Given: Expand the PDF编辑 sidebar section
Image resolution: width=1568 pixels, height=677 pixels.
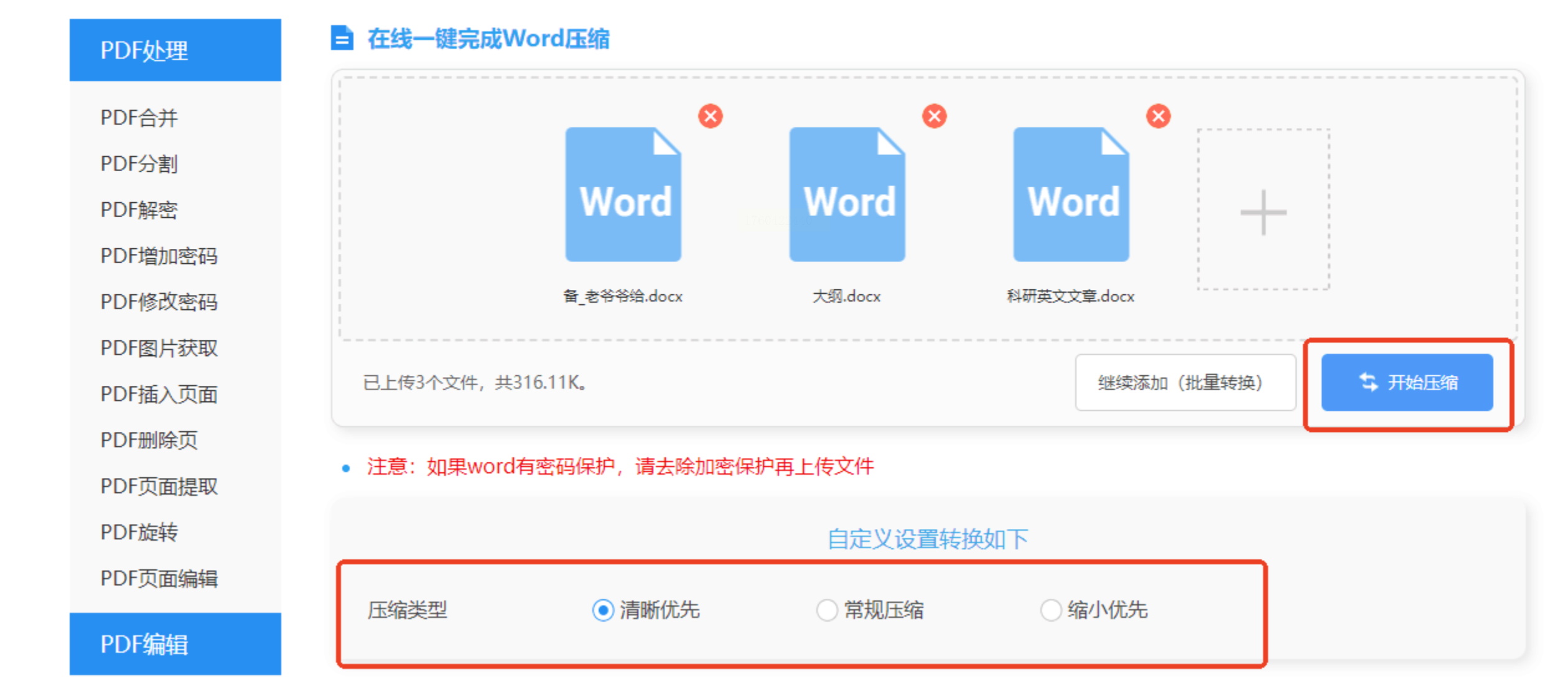Looking at the screenshot, I should (x=175, y=644).
